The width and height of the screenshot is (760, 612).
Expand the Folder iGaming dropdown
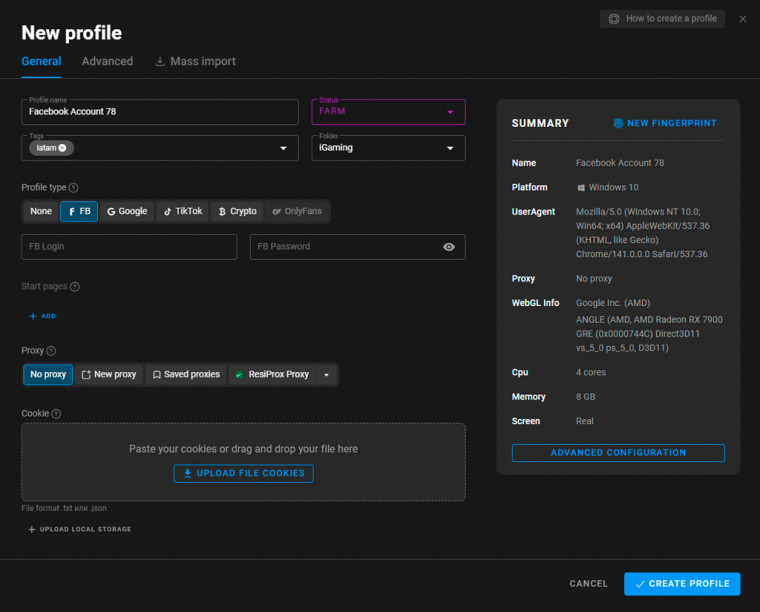tap(388, 148)
